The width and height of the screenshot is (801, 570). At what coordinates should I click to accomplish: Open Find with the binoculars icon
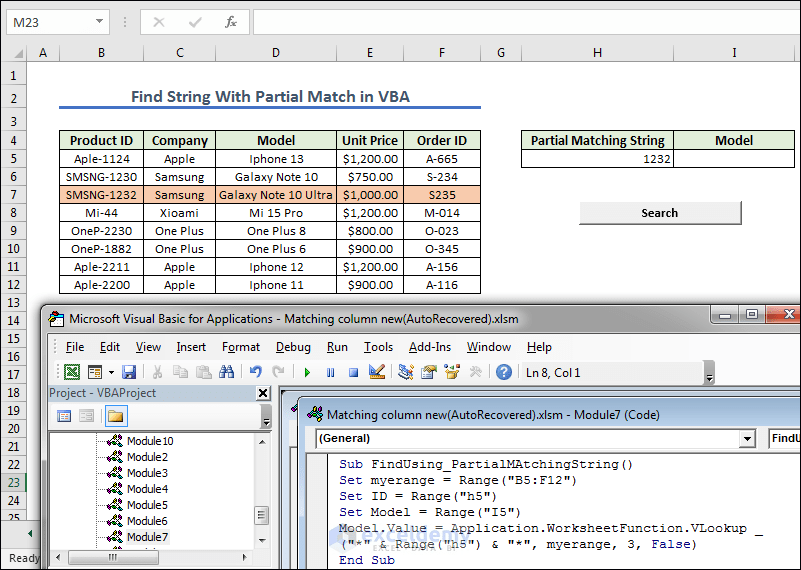pos(226,372)
